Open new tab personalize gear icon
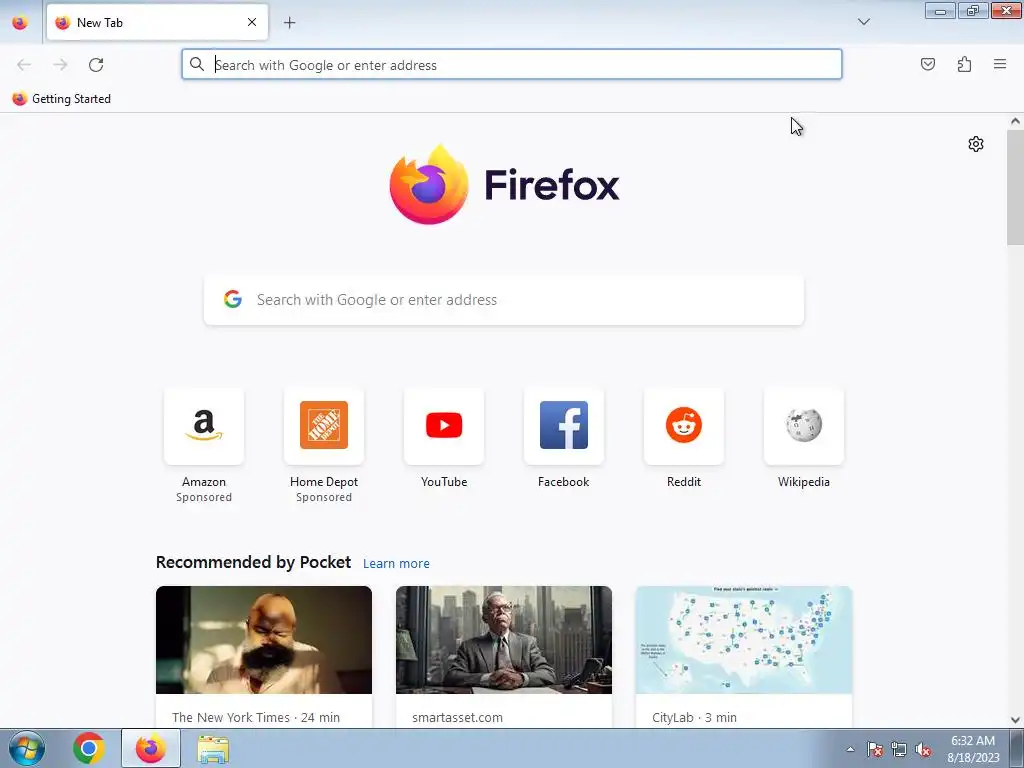Screen dimensions: 1024x768 point(976,144)
